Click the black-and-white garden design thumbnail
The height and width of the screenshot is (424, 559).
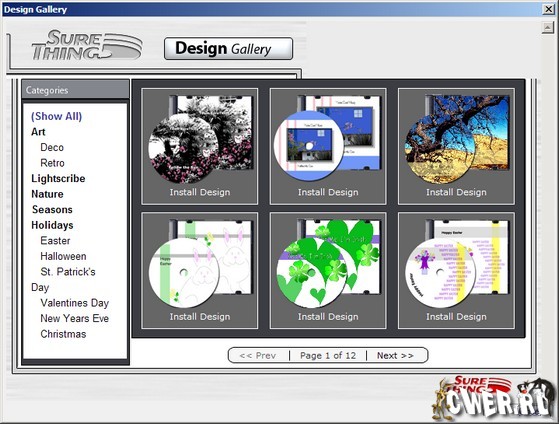coord(200,139)
